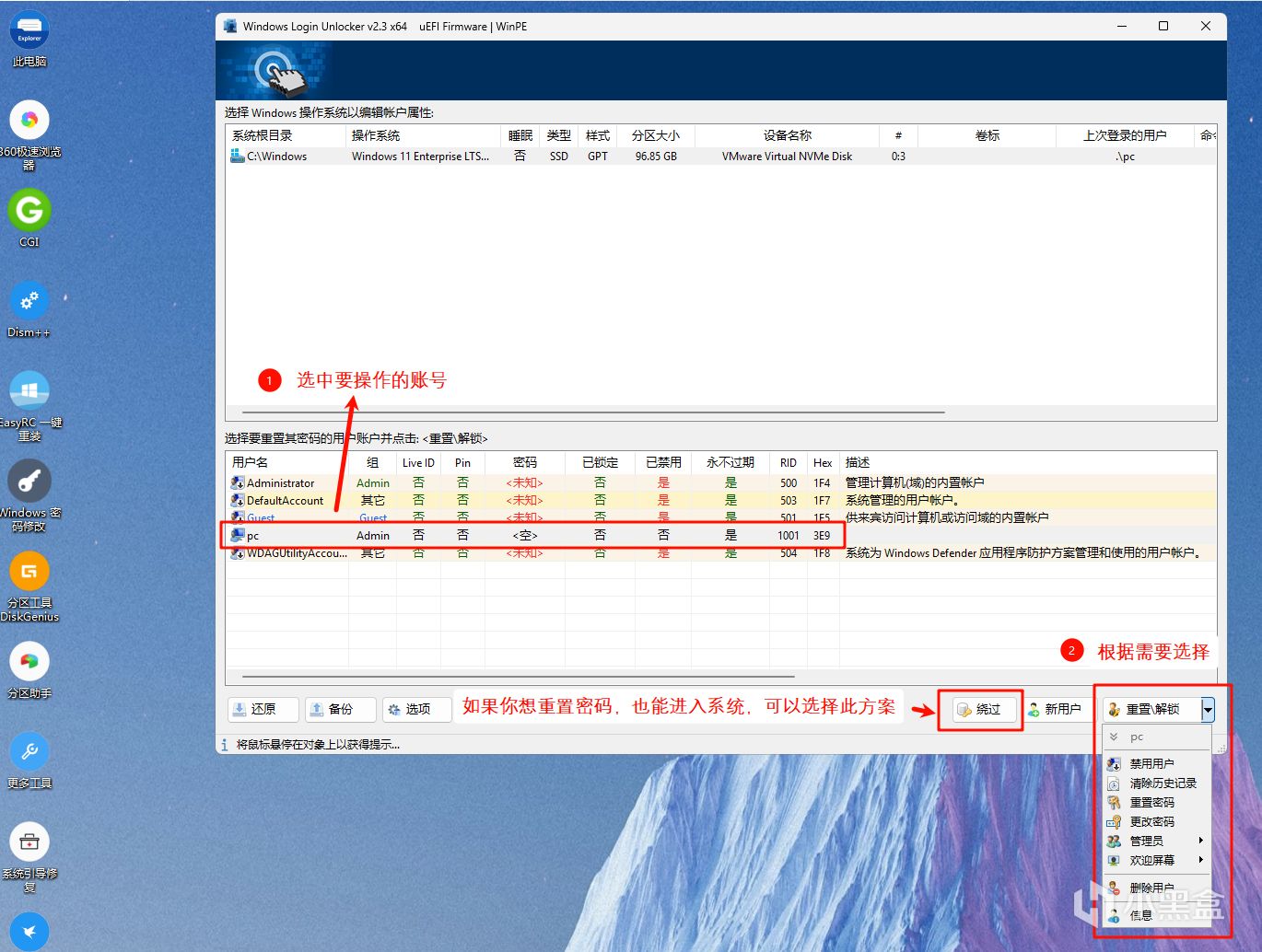The image size is (1262, 952).
Task: Choose 更改密码 from the menu
Action: click(1157, 821)
